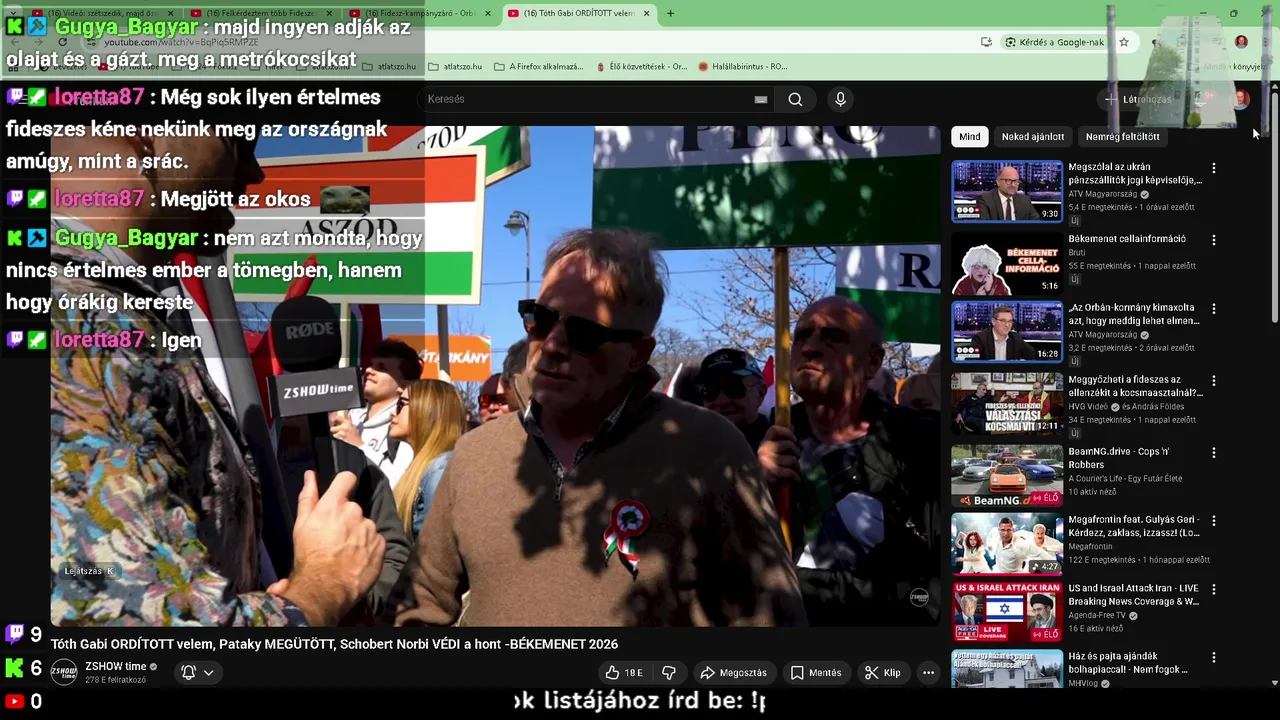Start voice search with the microphone icon
The image size is (1280, 720).
pos(840,99)
